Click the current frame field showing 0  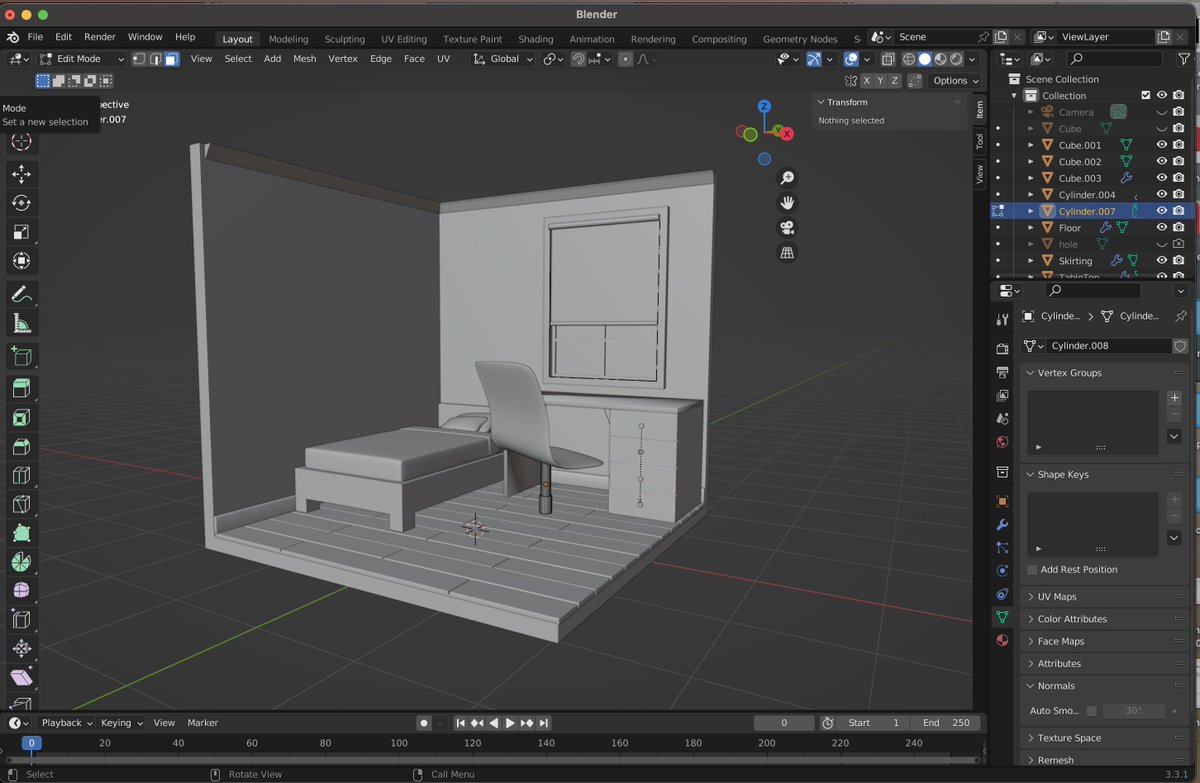pos(784,723)
